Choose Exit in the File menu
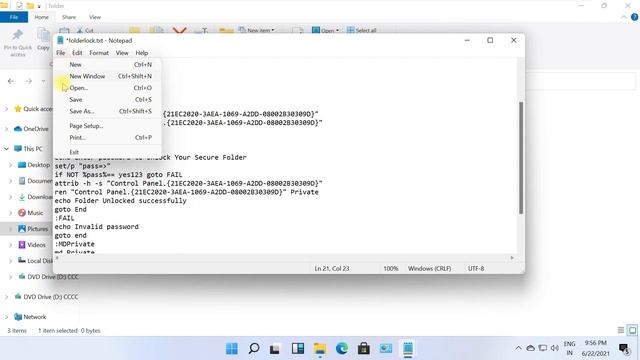640x360 pixels. point(108,152)
